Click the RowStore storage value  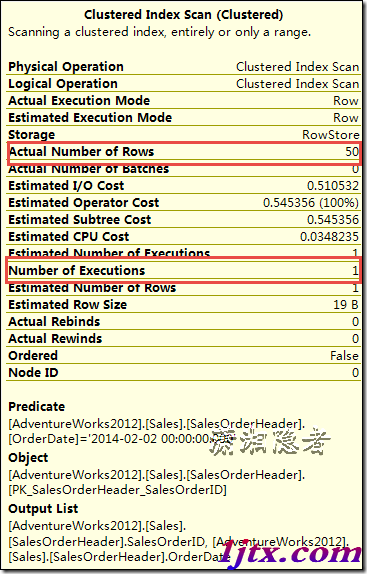[x=330, y=135]
